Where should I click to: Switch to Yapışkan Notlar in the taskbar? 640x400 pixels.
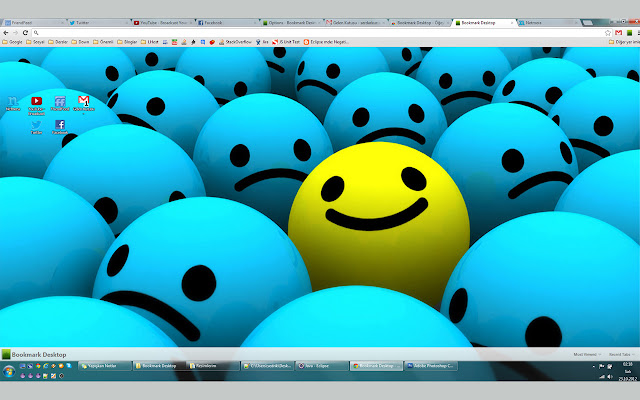(105, 366)
